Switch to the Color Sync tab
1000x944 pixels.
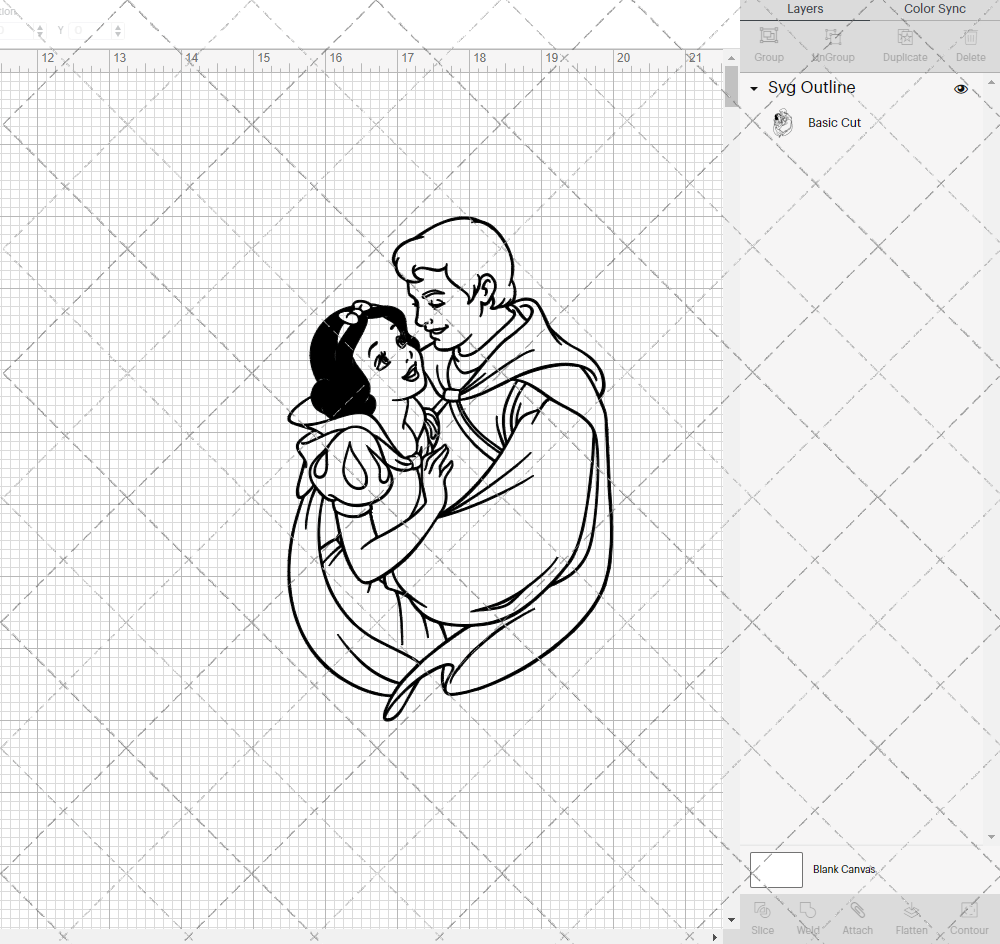pyautogui.click(x=934, y=9)
